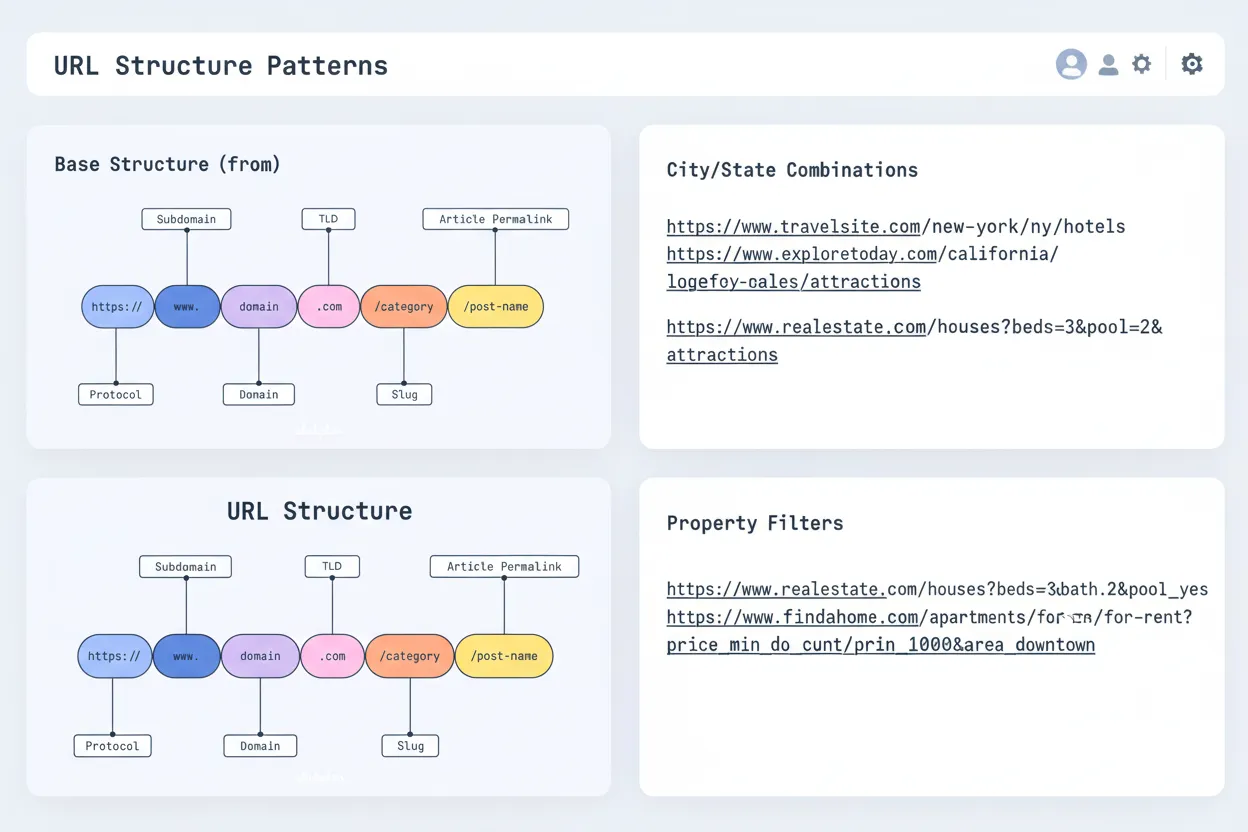Click the TLD label box
Image resolution: width=1248 pixels, height=832 pixels.
[328, 218]
